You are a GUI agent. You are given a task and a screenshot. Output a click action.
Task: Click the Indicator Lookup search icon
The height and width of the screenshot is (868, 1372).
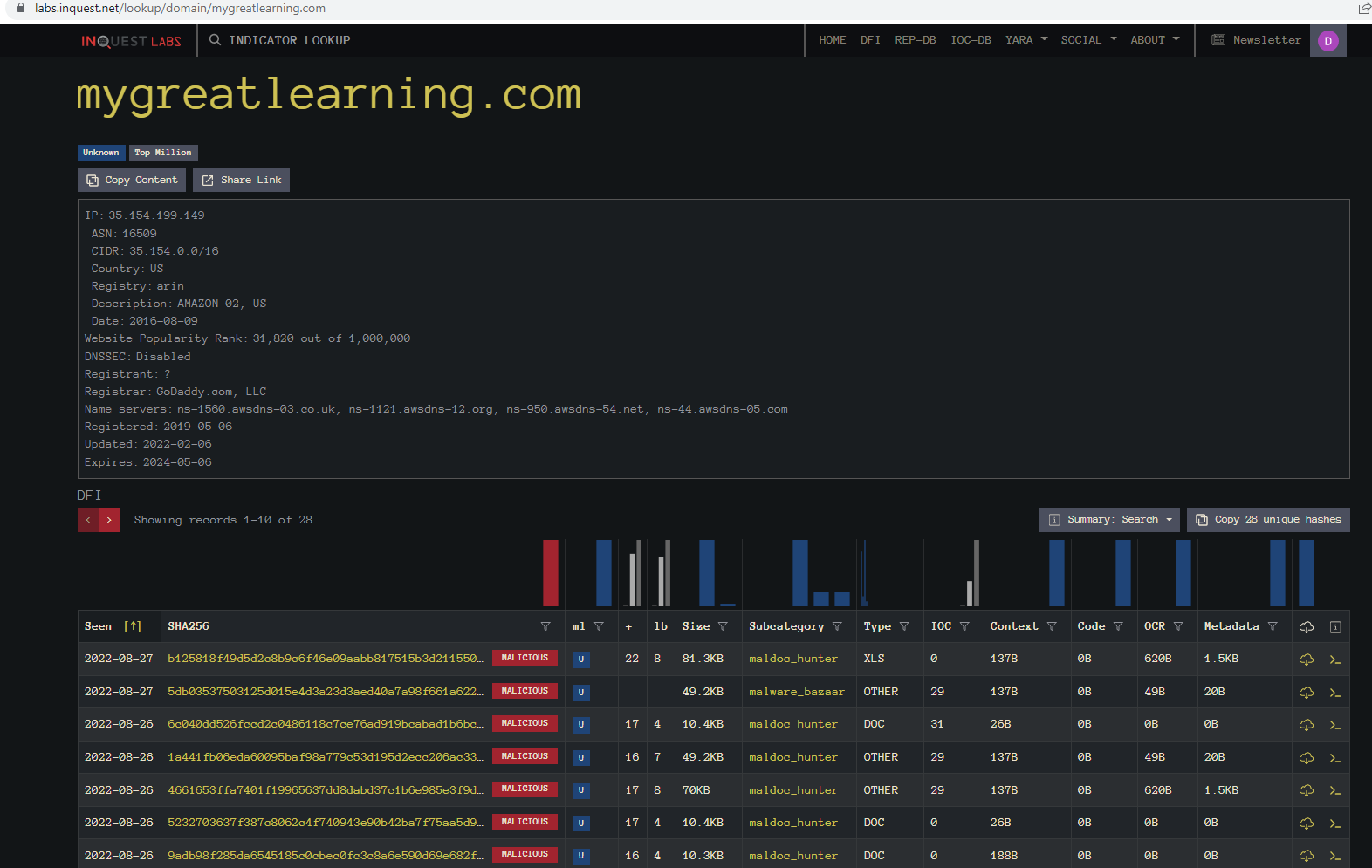pyautogui.click(x=215, y=40)
